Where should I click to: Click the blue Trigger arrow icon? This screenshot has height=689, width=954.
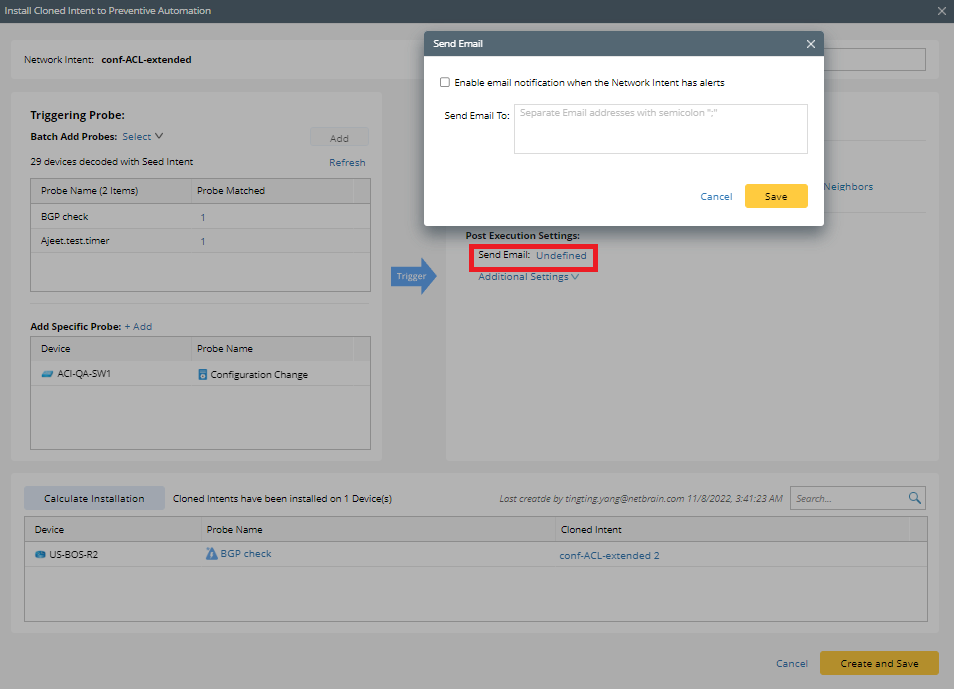click(x=411, y=276)
